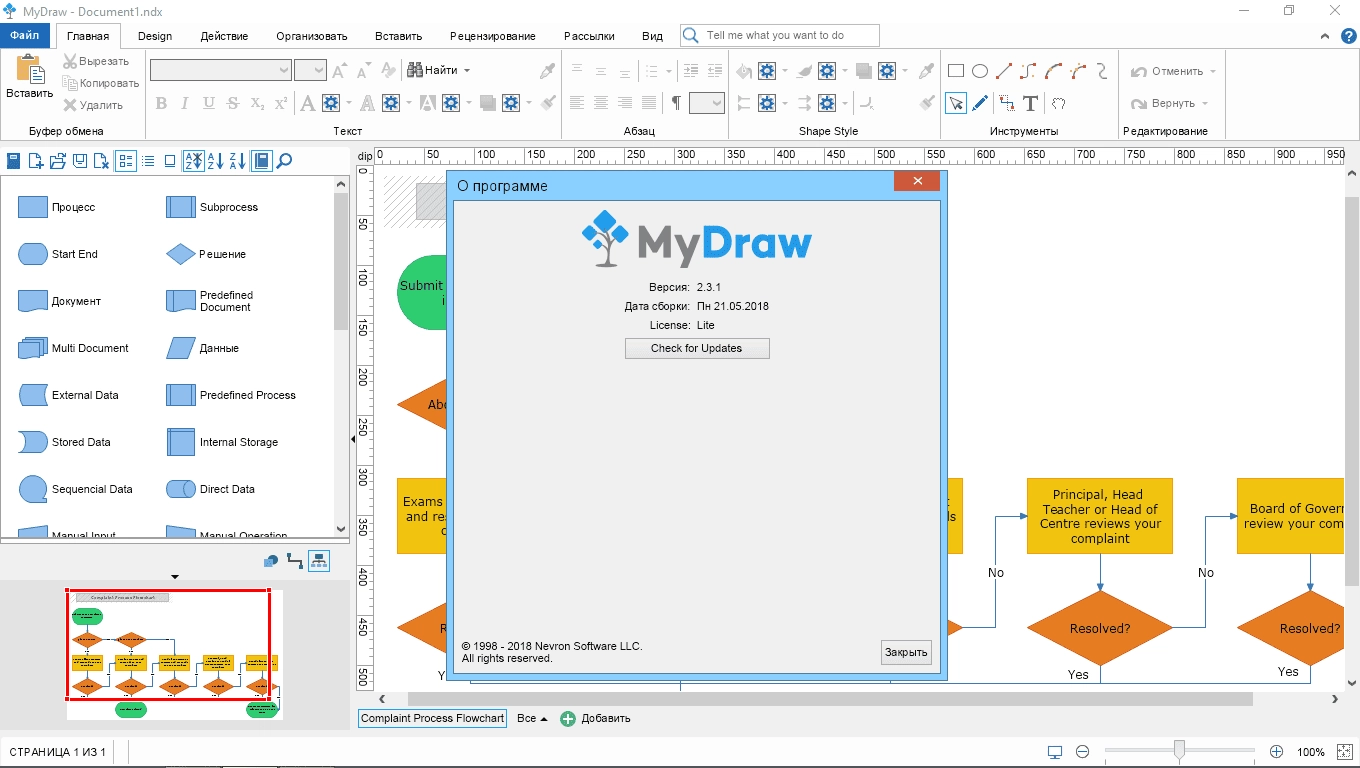Screen dimensions: 1360x768
Task: Switch to the Вставить ribbon tab
Action: [x=399, y=36]
